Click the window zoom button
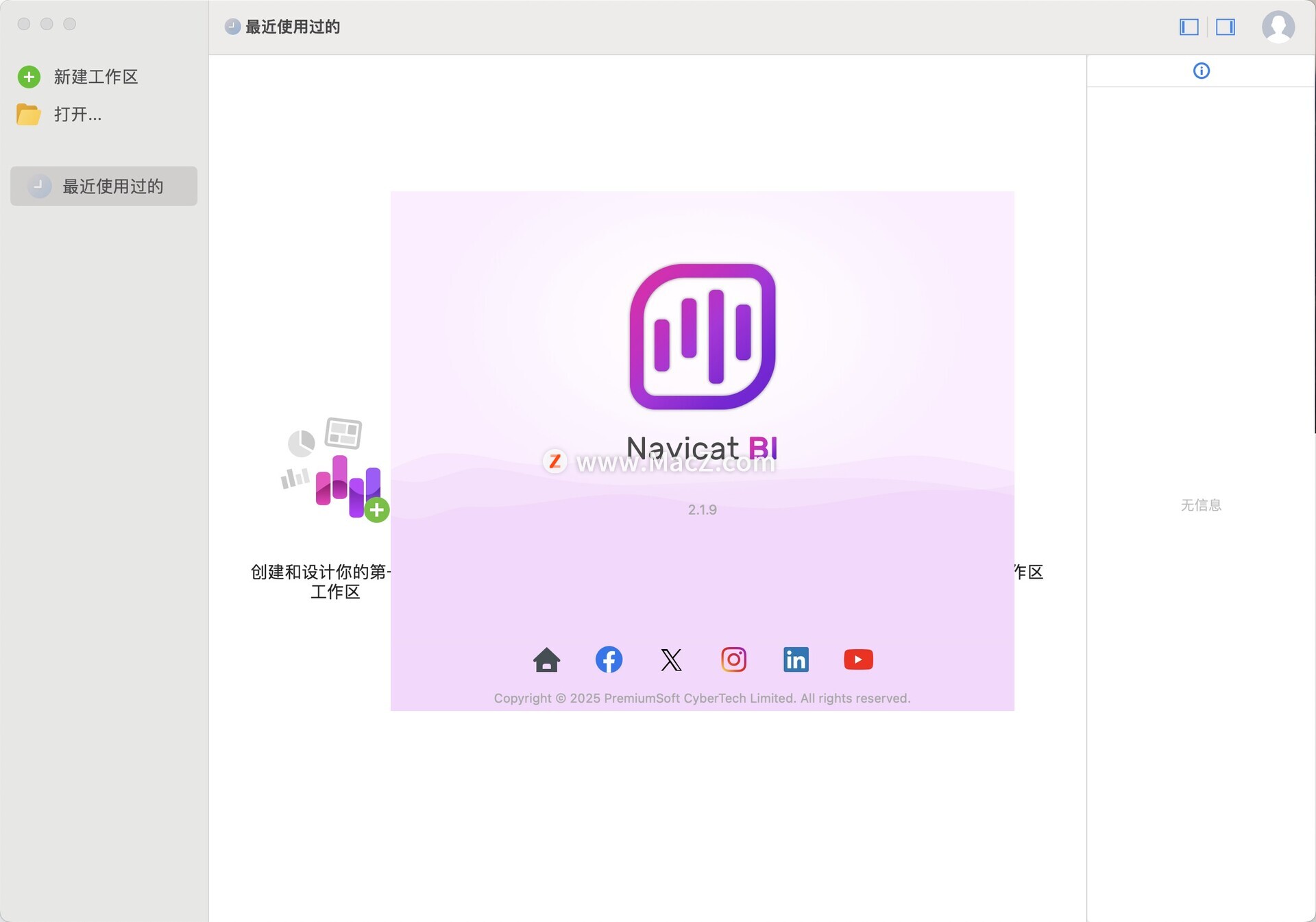Screen dimensions: 1316x922 point(70,24)
